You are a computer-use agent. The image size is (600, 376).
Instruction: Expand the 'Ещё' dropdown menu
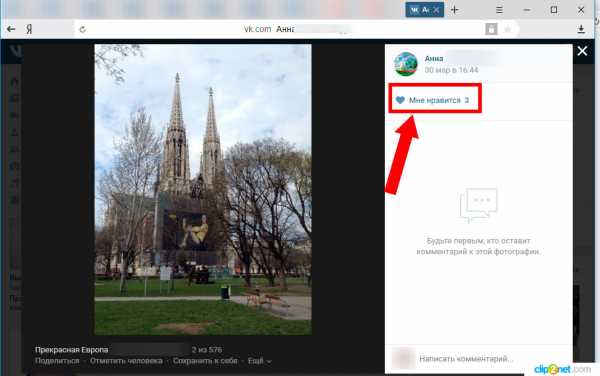[259, 361]
